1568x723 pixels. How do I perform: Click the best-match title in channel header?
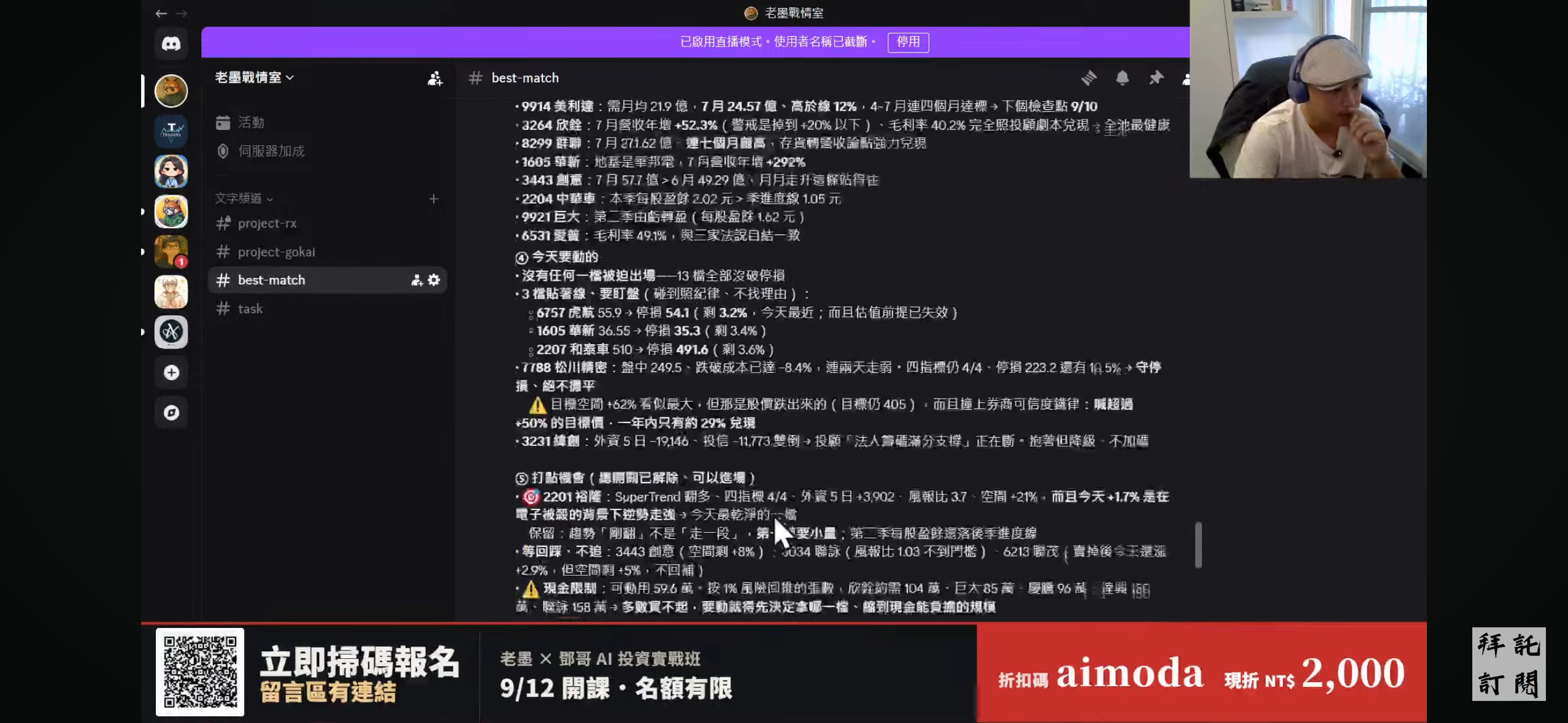click(525, 78)
